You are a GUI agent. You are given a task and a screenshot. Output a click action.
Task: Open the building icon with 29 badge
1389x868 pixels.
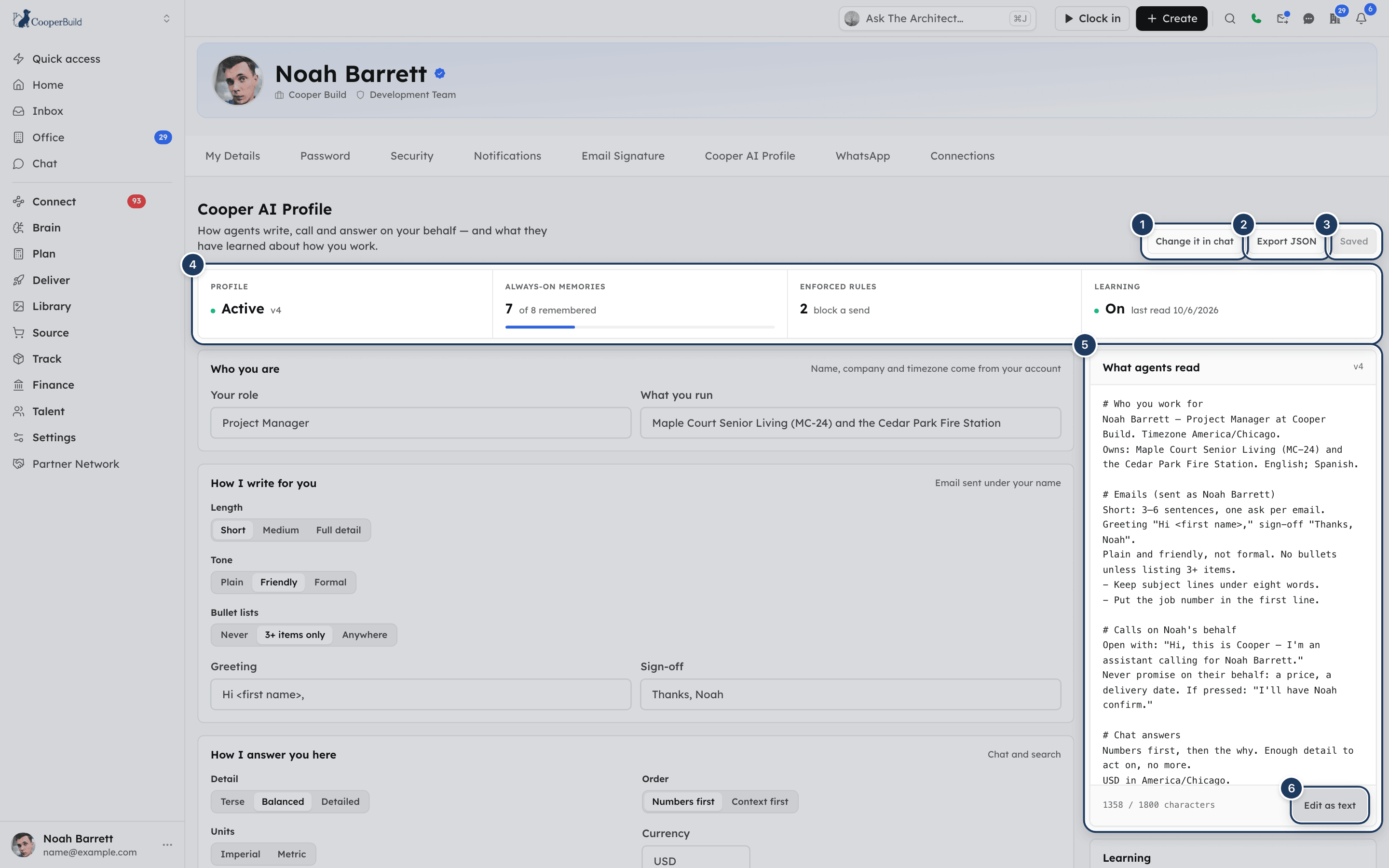[x=1335, y=18]
